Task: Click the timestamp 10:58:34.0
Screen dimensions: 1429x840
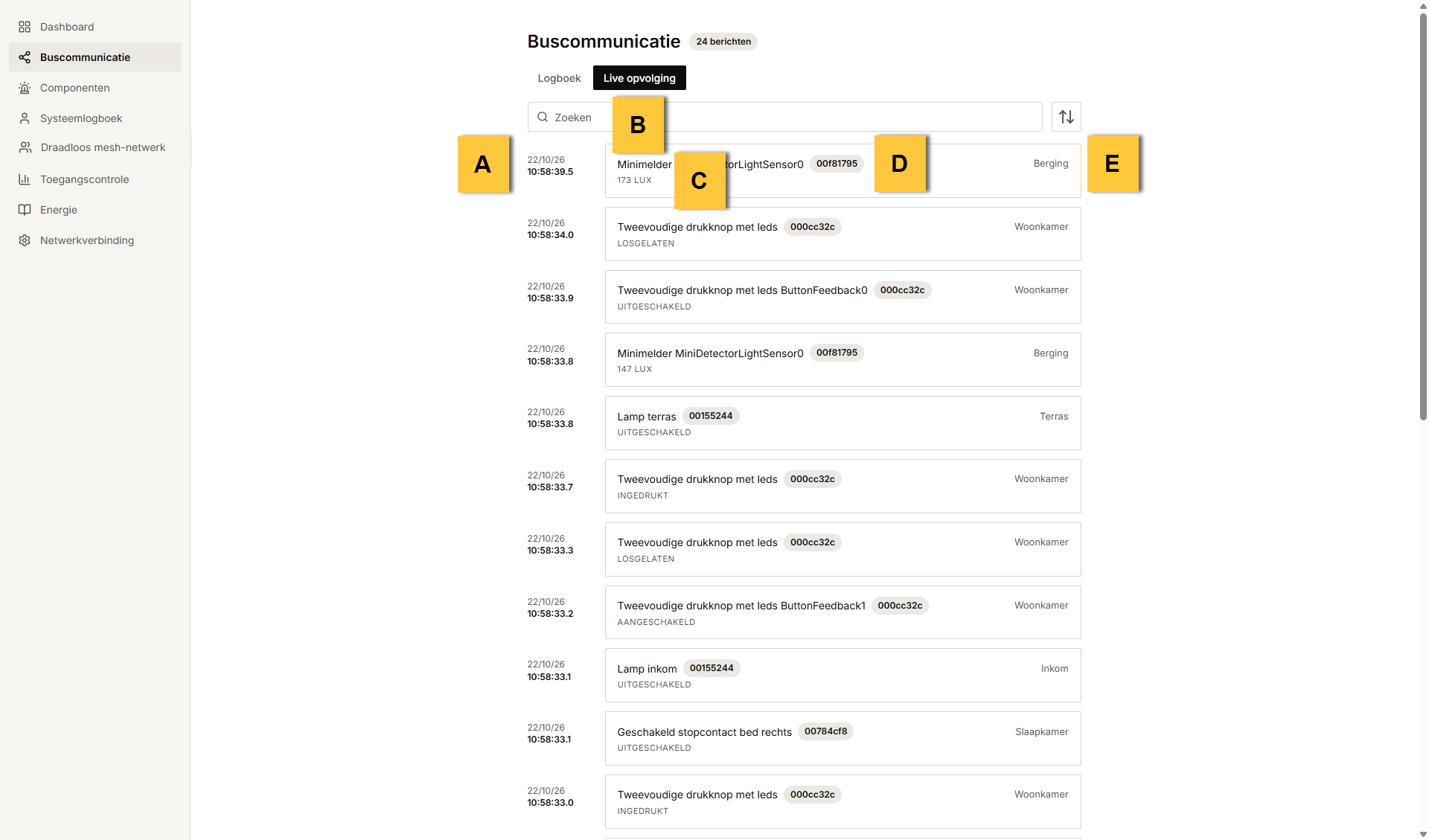Action: tap(550, 235)
